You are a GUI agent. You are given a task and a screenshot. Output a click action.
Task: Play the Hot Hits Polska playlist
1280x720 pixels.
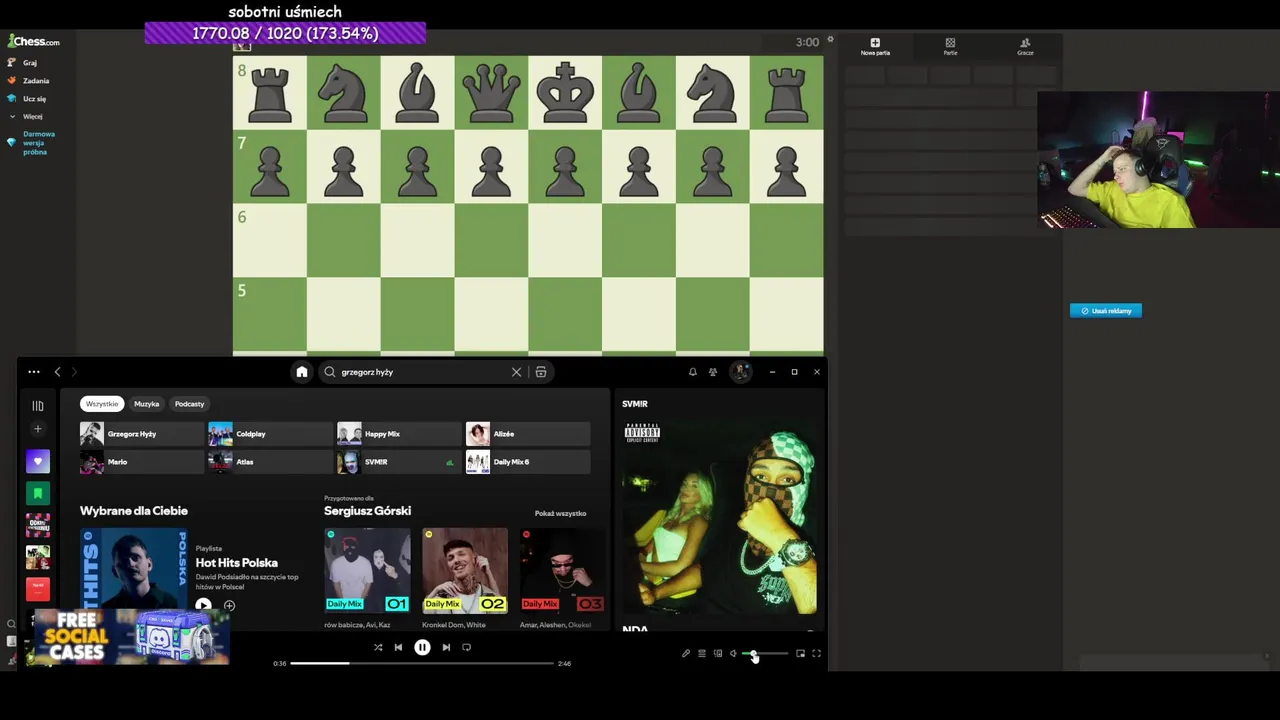tap(203, 605)
